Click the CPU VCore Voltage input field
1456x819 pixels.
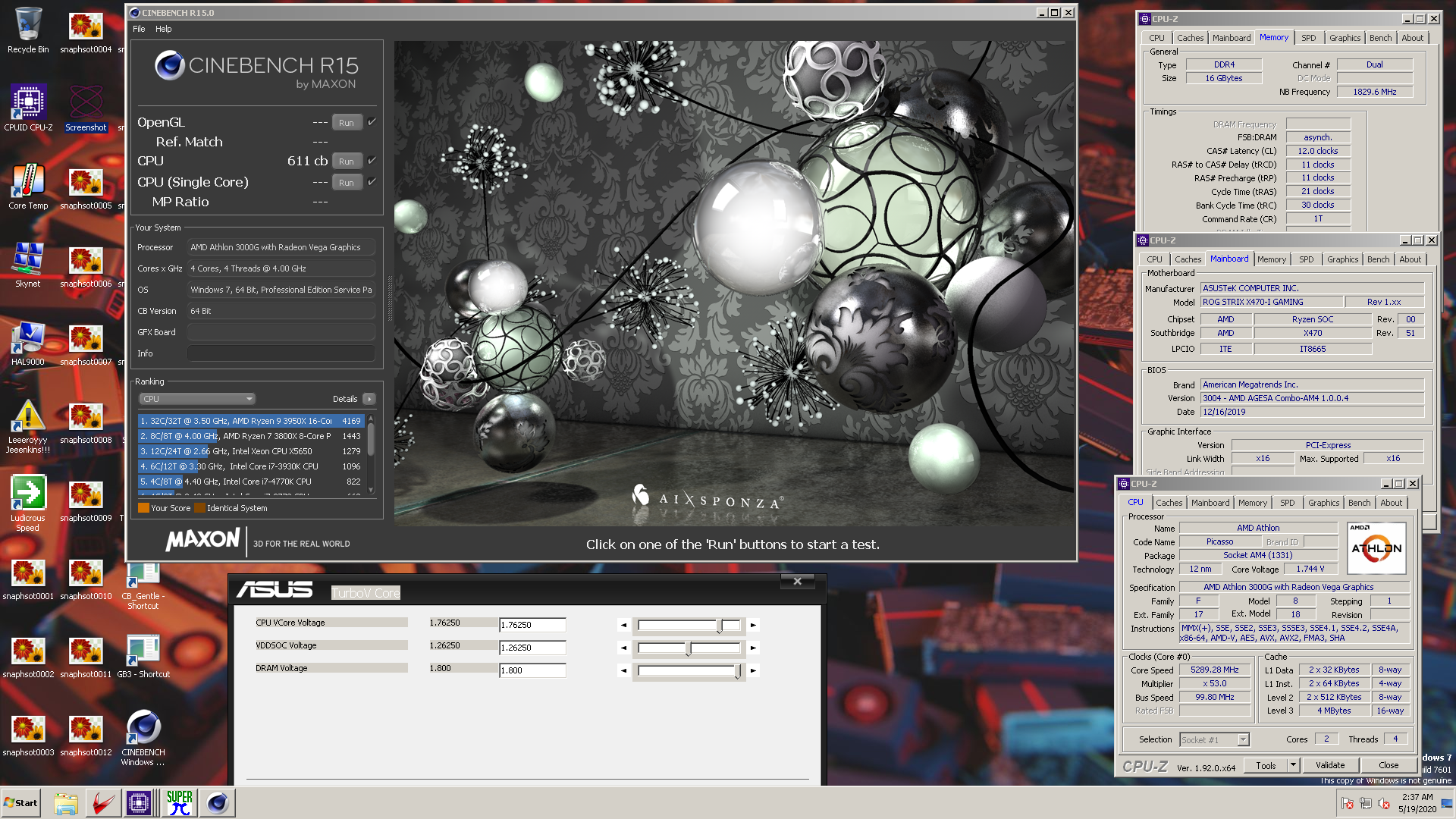[x=532, y=626]
